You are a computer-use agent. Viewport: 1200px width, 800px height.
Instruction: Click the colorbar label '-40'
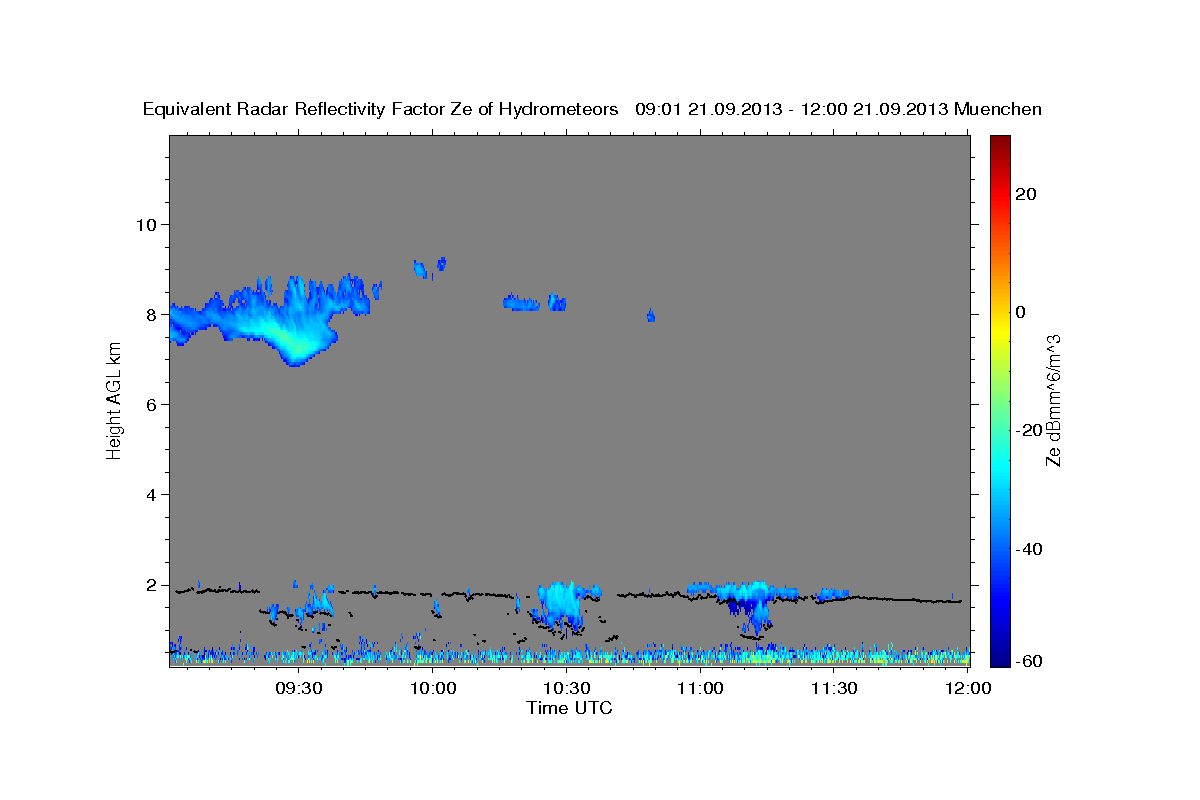click(1029, 548)
